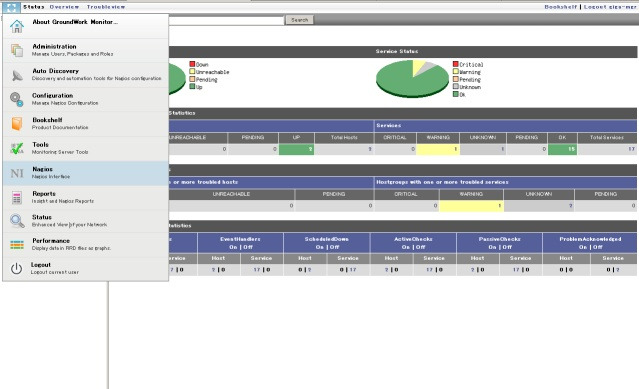Click the Tools green checkmark icon
639x389 pixels.
click(x=17, y=149)
